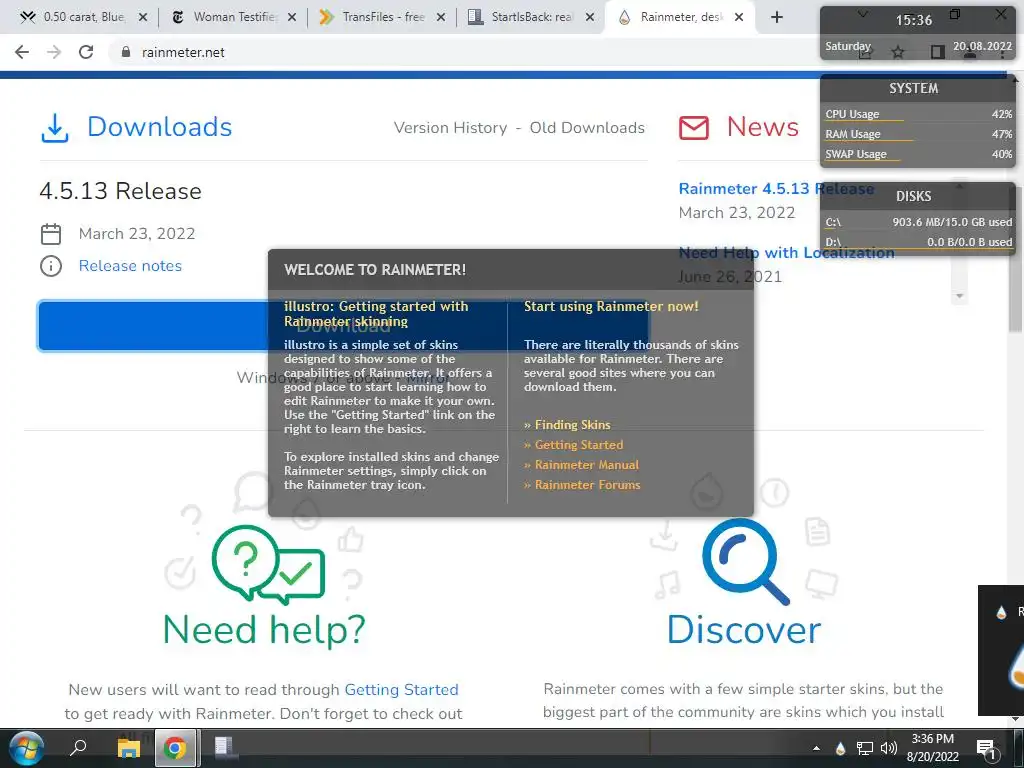Click the RAM Usage meter row

tap(918, 134)
